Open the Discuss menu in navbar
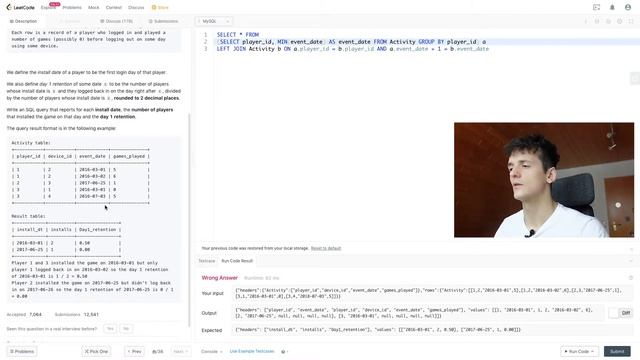Image resolution: width=640 pixels, height=360 pixels. 136,7
